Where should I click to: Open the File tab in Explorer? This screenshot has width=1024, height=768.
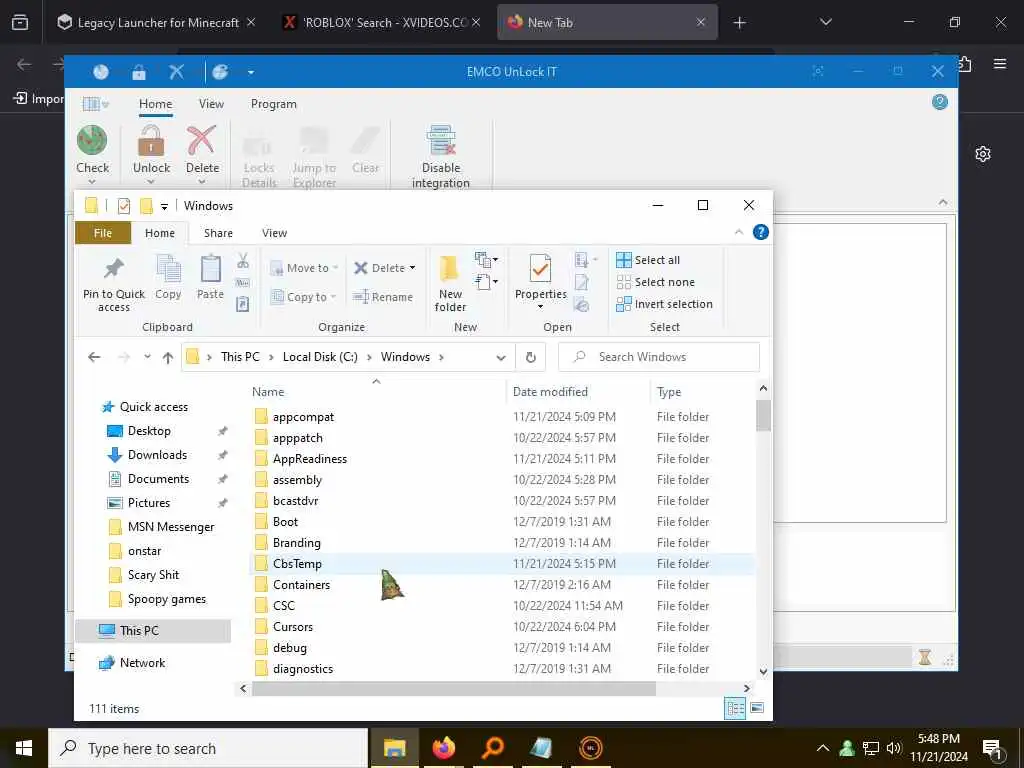[x=103, y=233]
